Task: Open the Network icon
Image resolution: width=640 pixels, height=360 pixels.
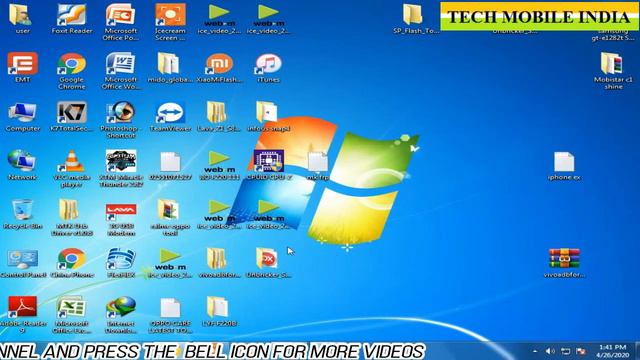Action: [x=22, y=162]
